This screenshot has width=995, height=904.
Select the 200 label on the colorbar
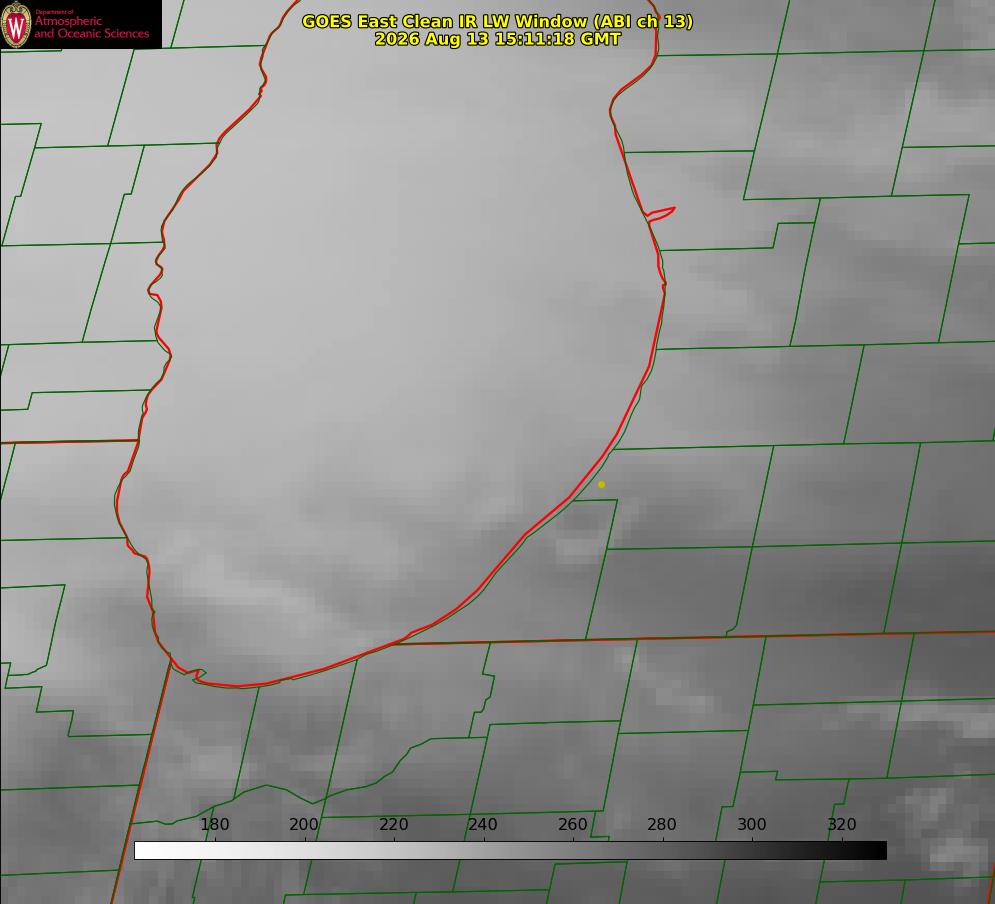(x=304, y=824)
